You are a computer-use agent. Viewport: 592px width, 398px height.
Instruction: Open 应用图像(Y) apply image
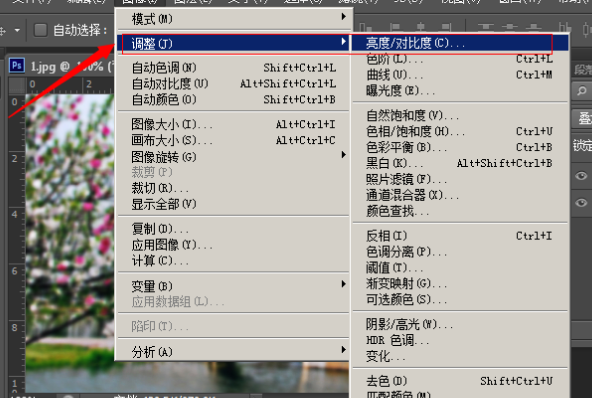[234, 245]
